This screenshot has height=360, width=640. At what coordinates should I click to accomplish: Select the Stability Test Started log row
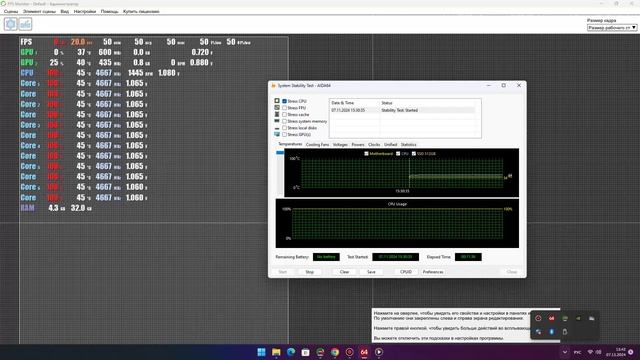403,110
